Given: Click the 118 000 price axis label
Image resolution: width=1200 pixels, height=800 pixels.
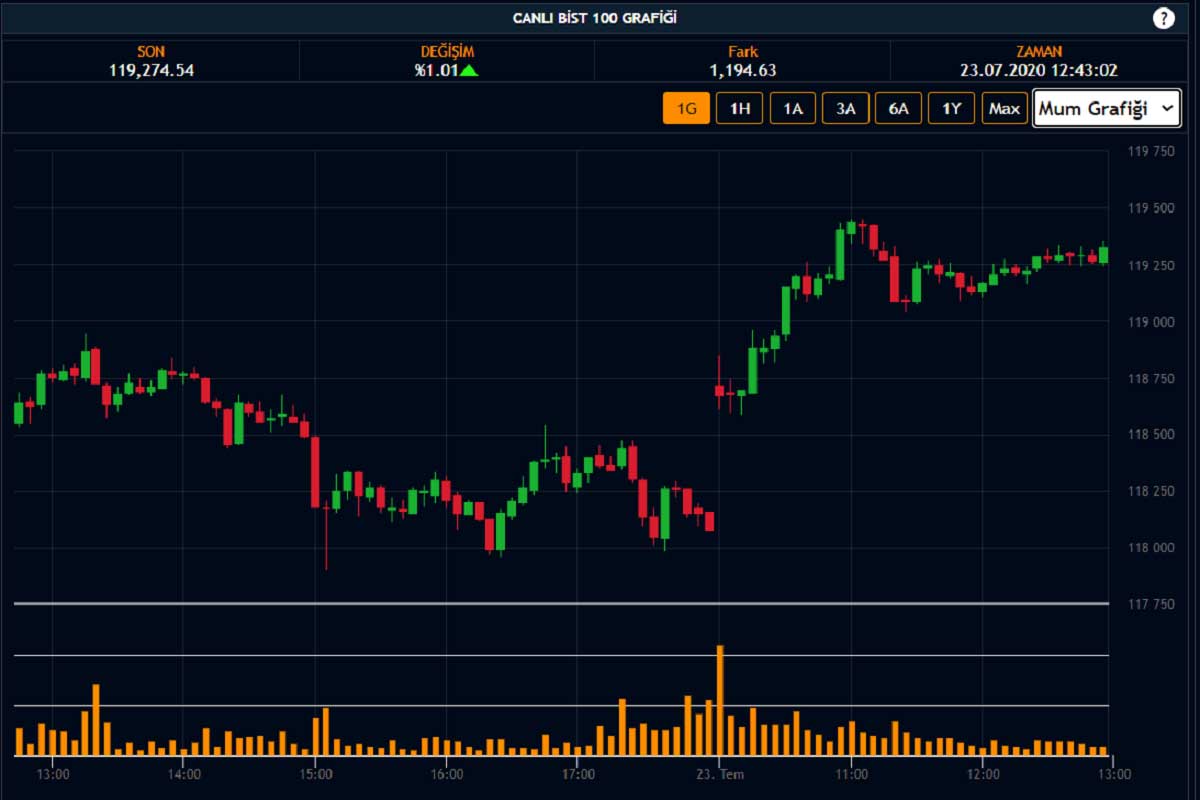Looking at the screenshot, I should (x=1150, y=548).
